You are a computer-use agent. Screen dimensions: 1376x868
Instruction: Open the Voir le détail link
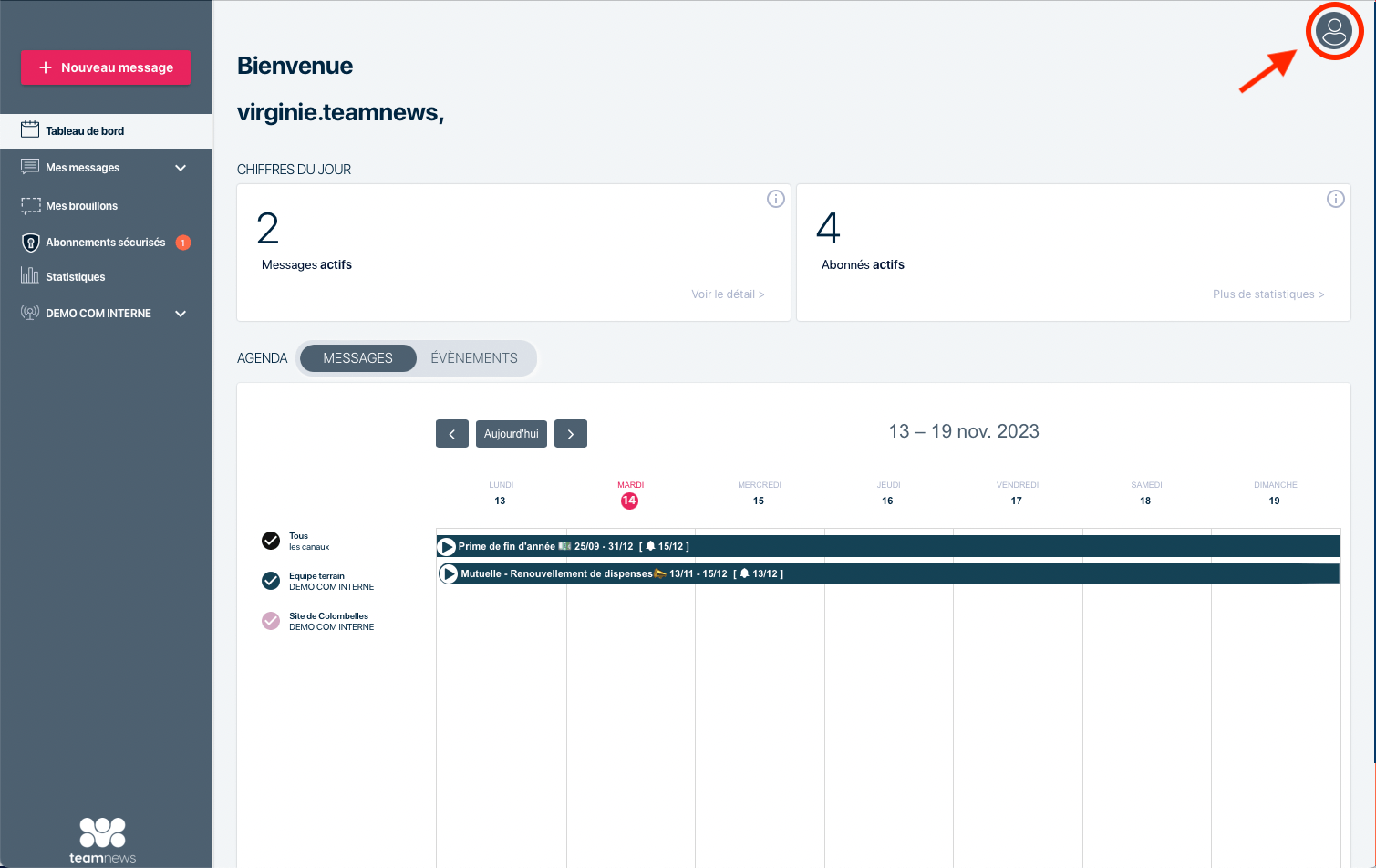727,294
